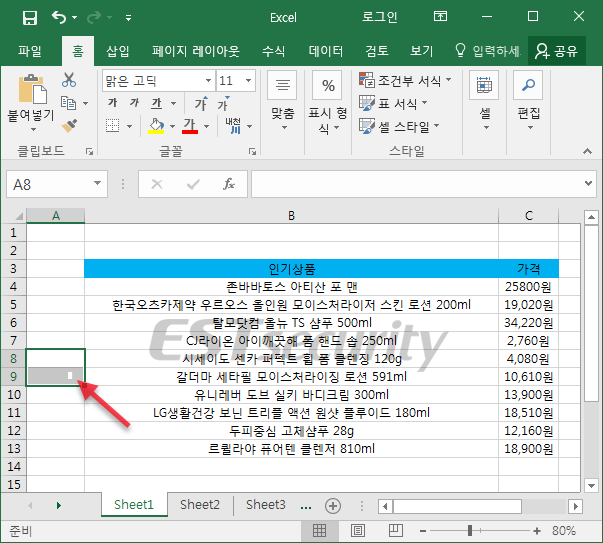The image size is (603, 543).
Task: Click the 공유 share button
Action: coord(556,51)
